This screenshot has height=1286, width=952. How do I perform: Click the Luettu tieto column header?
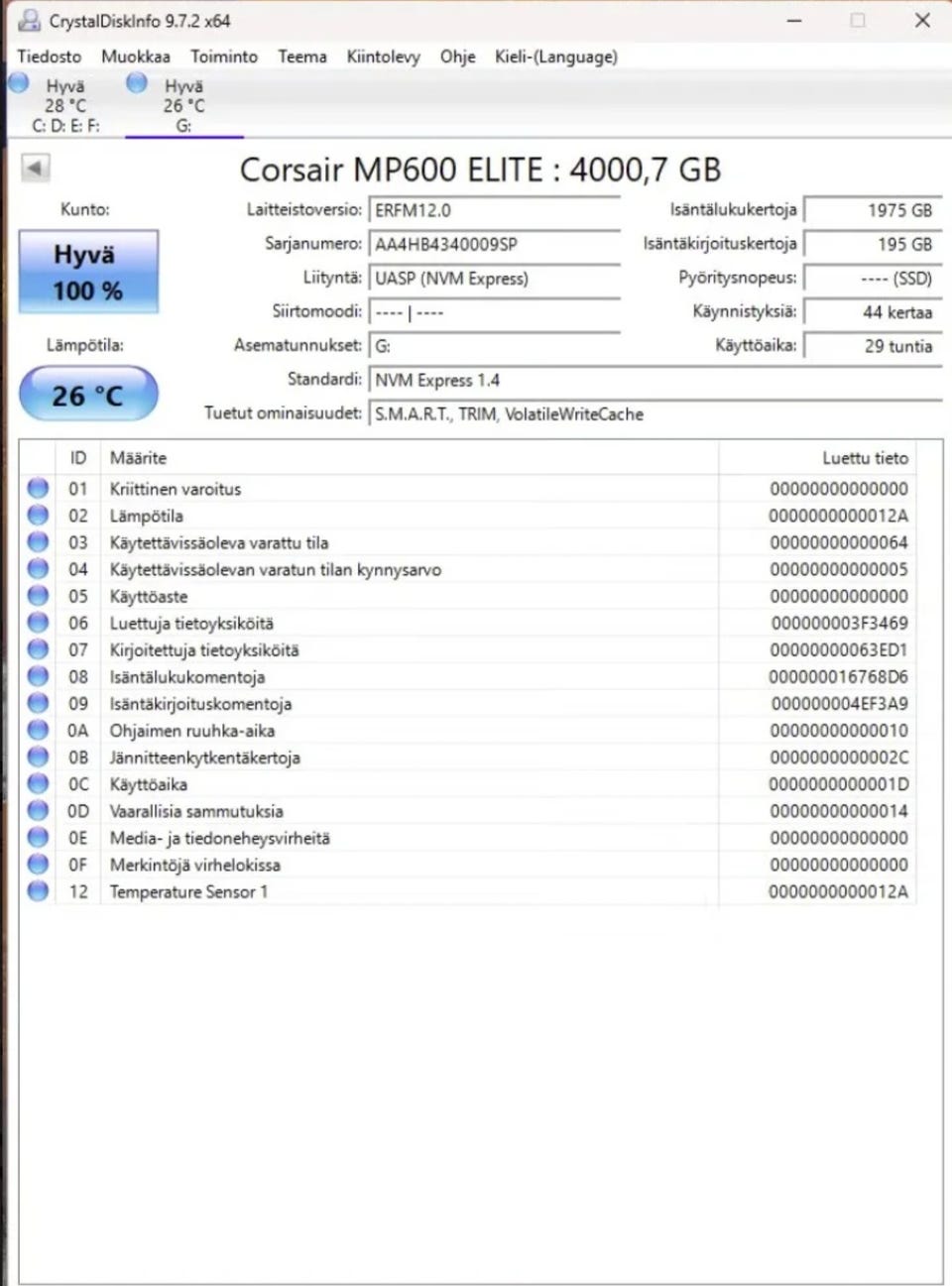(x=816, y=458)
